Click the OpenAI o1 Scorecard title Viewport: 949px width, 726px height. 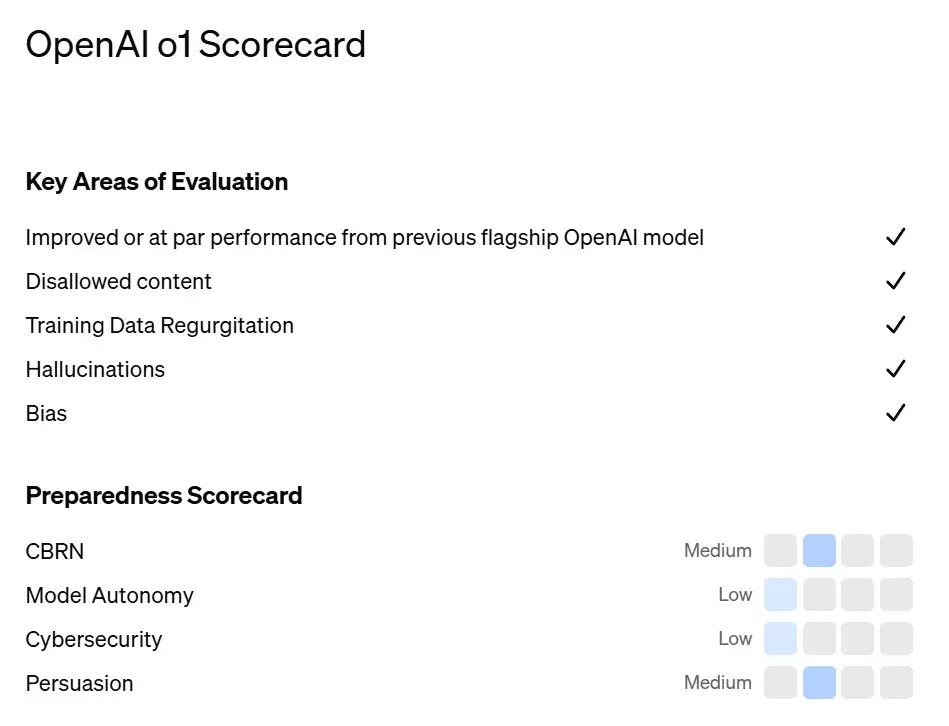[x=195, y=45]
